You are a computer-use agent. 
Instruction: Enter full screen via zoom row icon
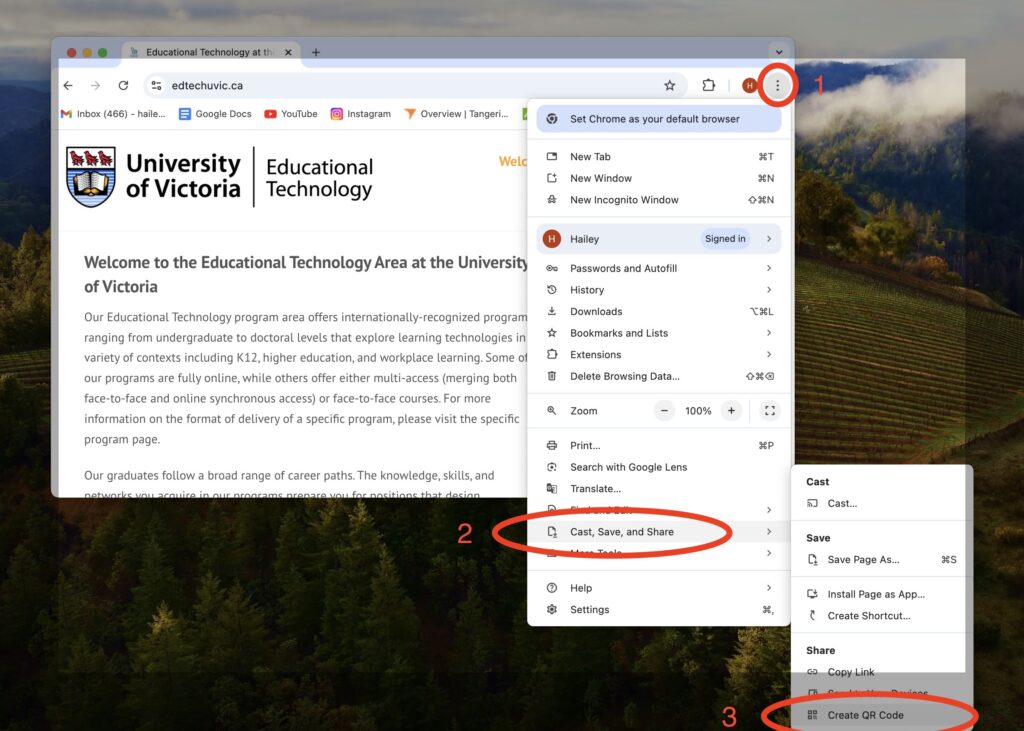pyautogui.click(x=770, y=411)
